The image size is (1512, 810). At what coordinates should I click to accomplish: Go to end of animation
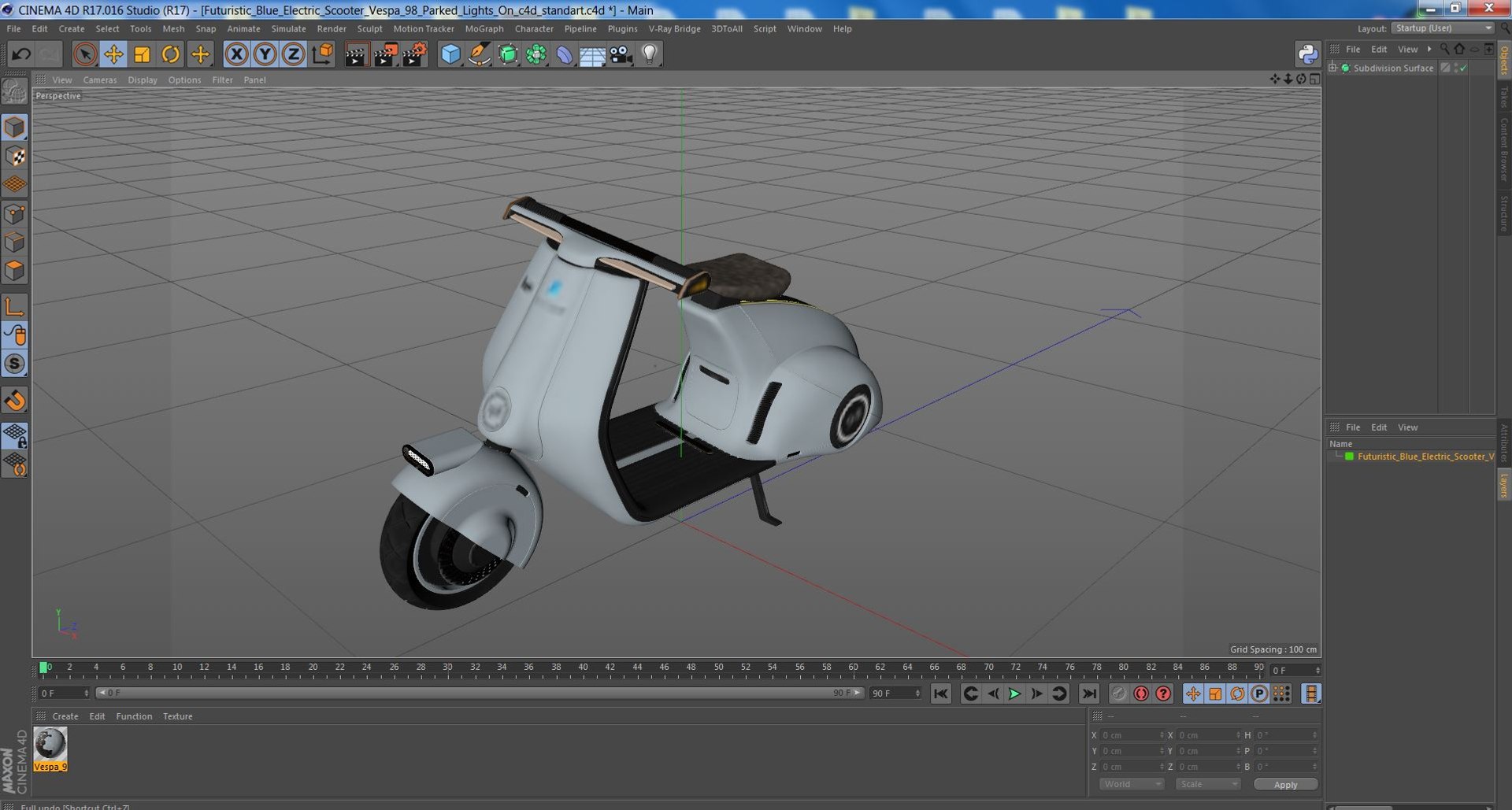pyautogui.click(x=1089, y=693)
